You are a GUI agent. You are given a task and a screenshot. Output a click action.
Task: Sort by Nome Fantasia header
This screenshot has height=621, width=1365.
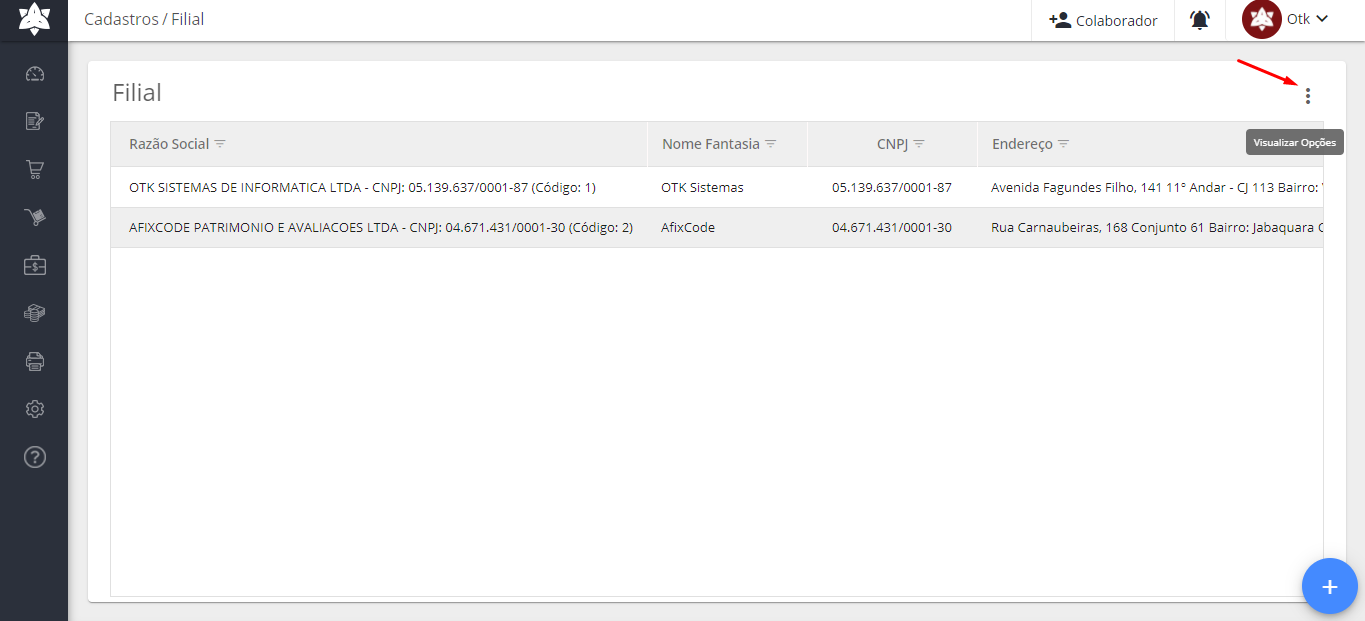pyautogui.click(x=711, y=144)
